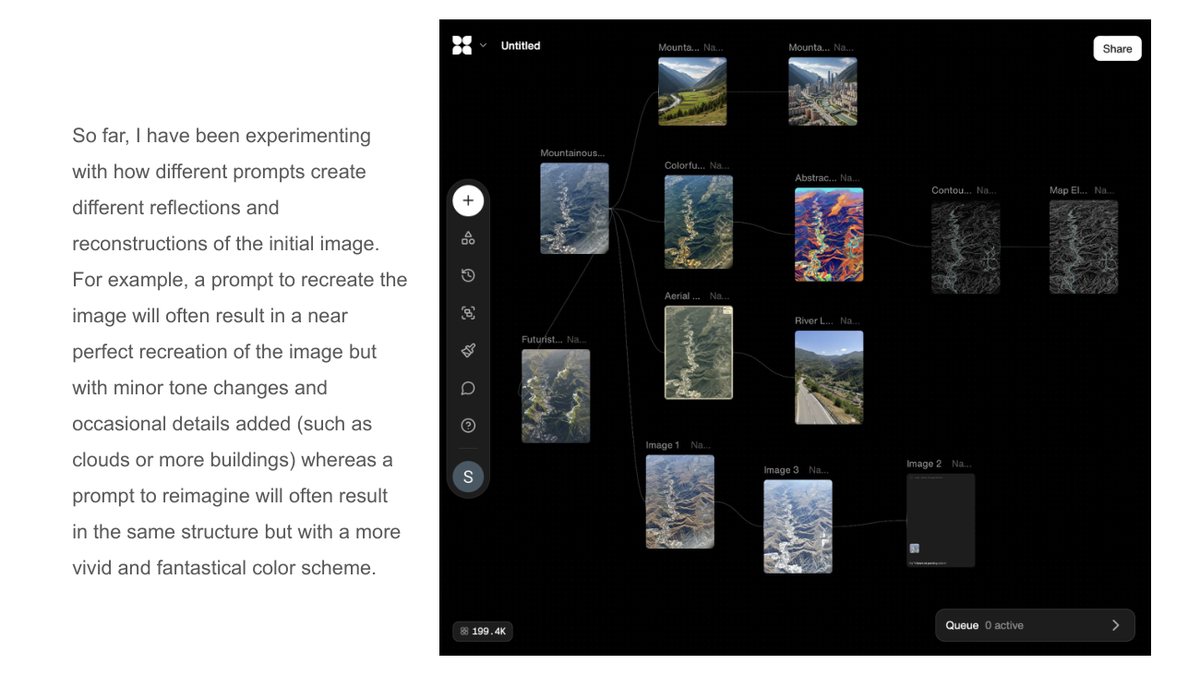Image resolution: width=1200 pixels, height=676 pixels.
Task: Select the dark Image 2 node
Action: 940,520
